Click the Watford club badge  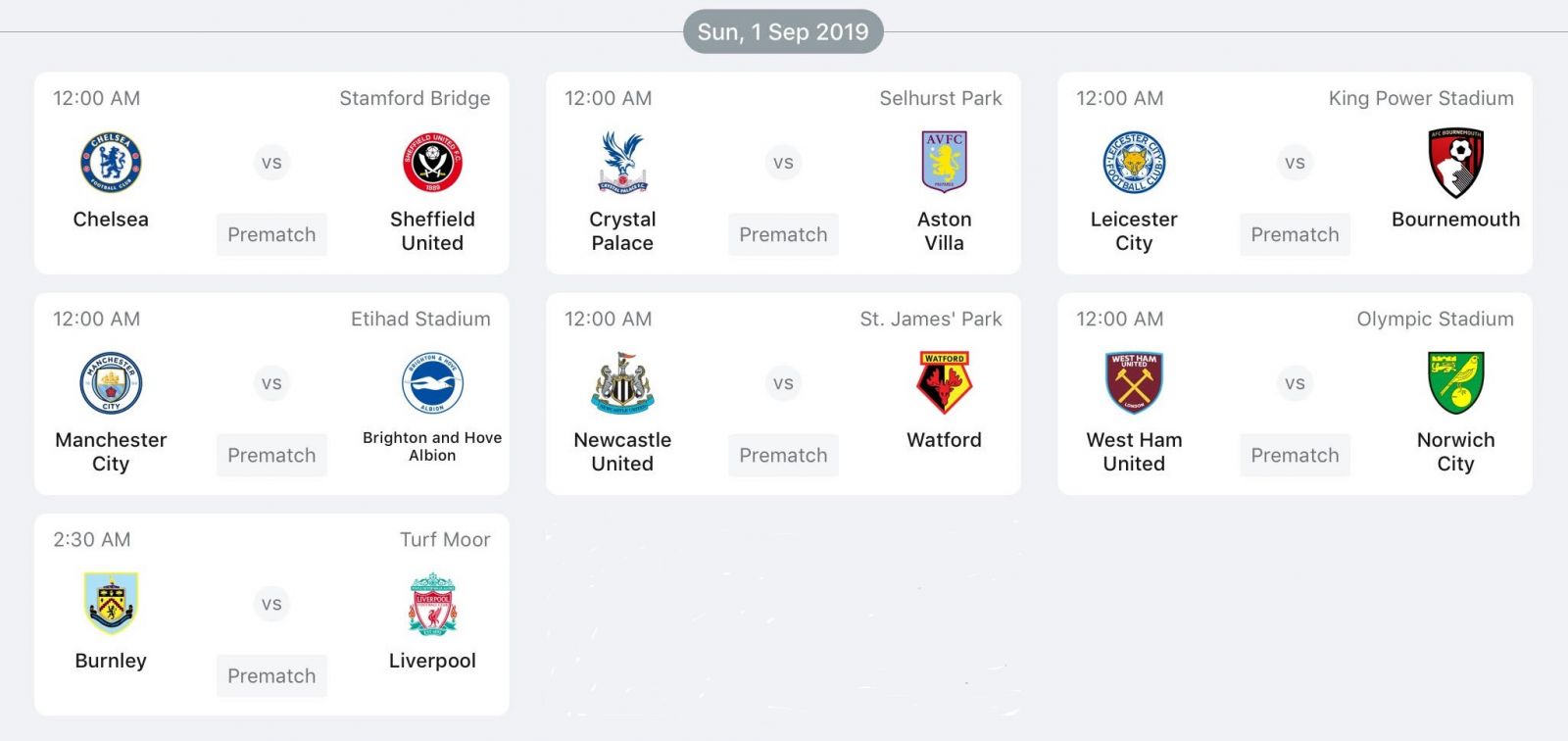point(944,383)
